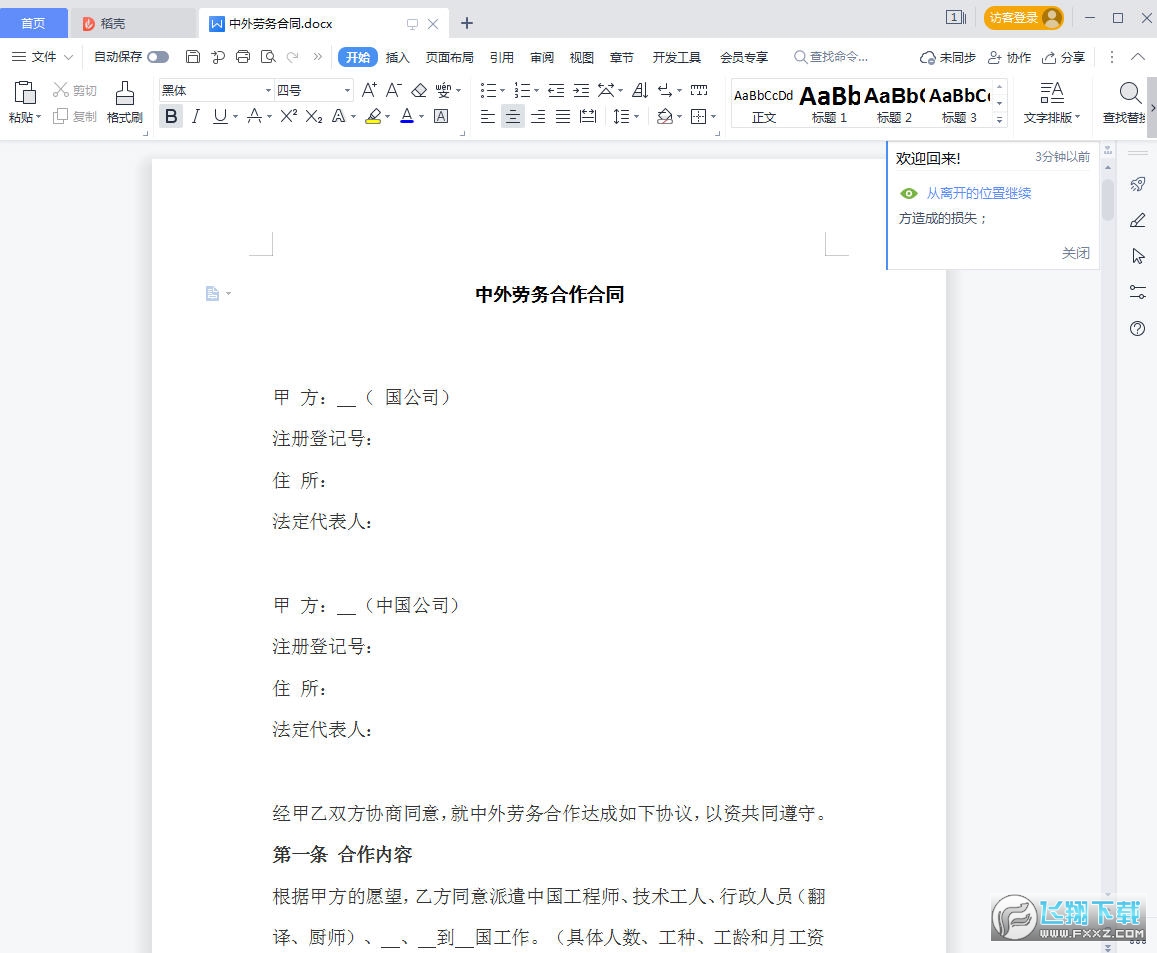Switch to the 插入 ribbon tab
This screenshot has width=1157, height=953.
pos(397,57)
